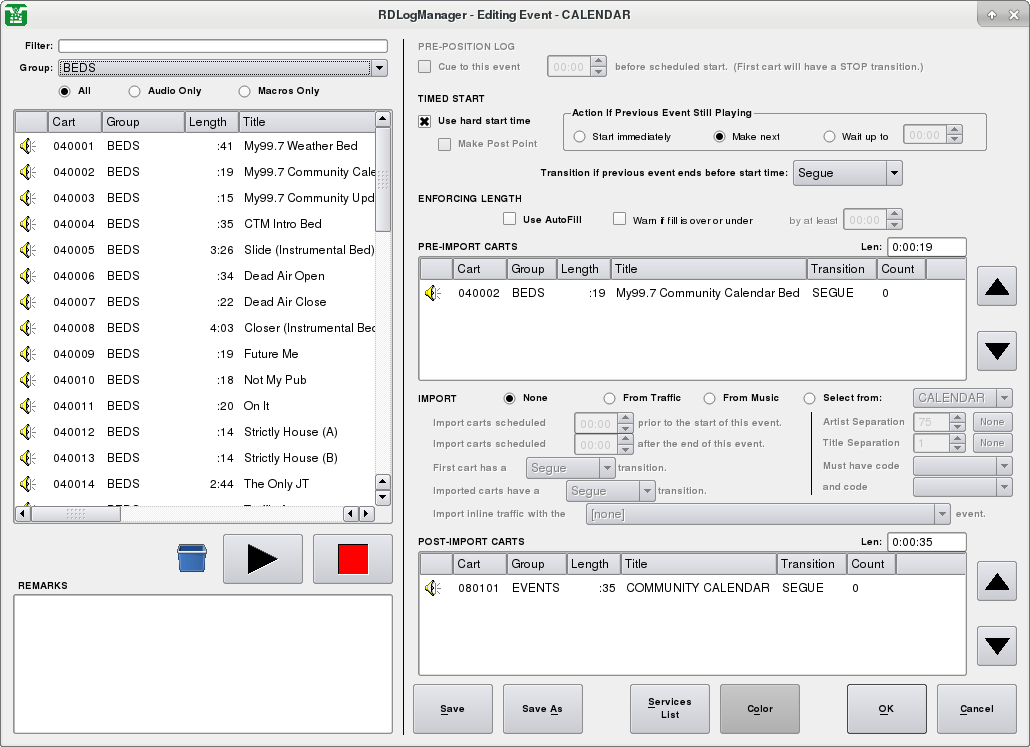This screenshot has width=1030, height=747.
Task: Uncheck Use hard start time
Action: pyautogui.click(x=425, y=121)
